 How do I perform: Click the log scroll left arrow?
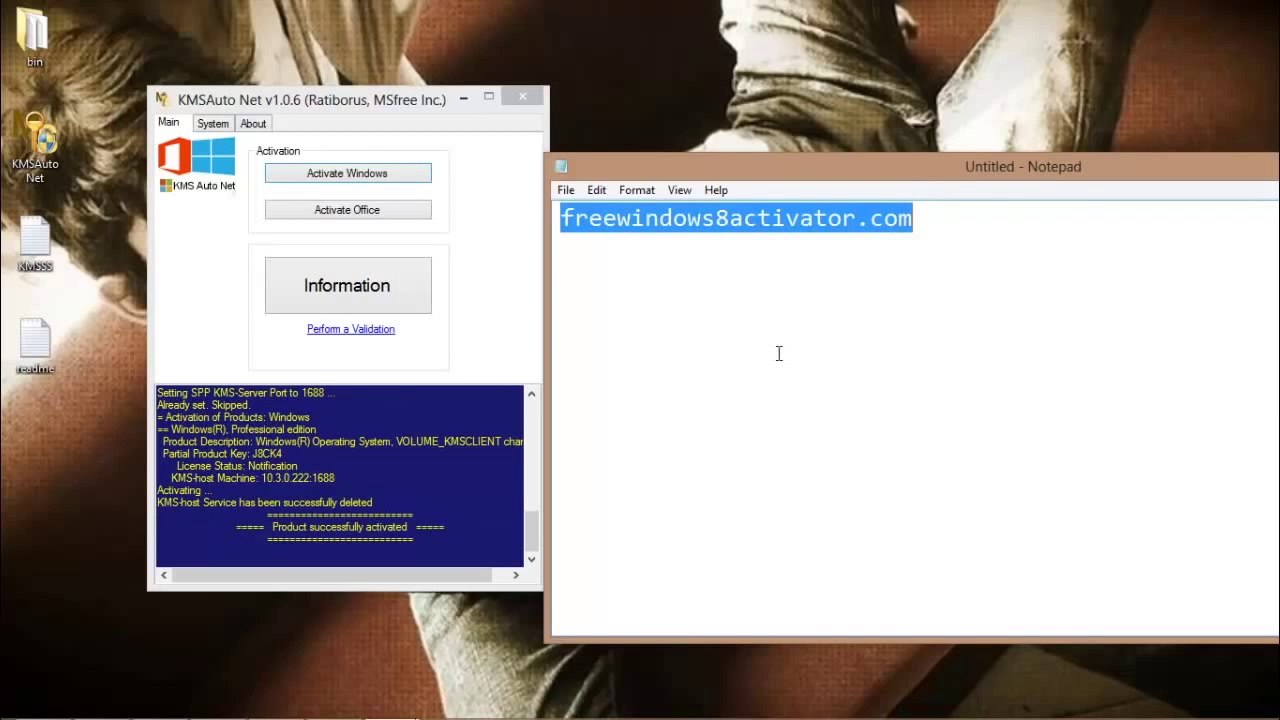pos(164,575)
